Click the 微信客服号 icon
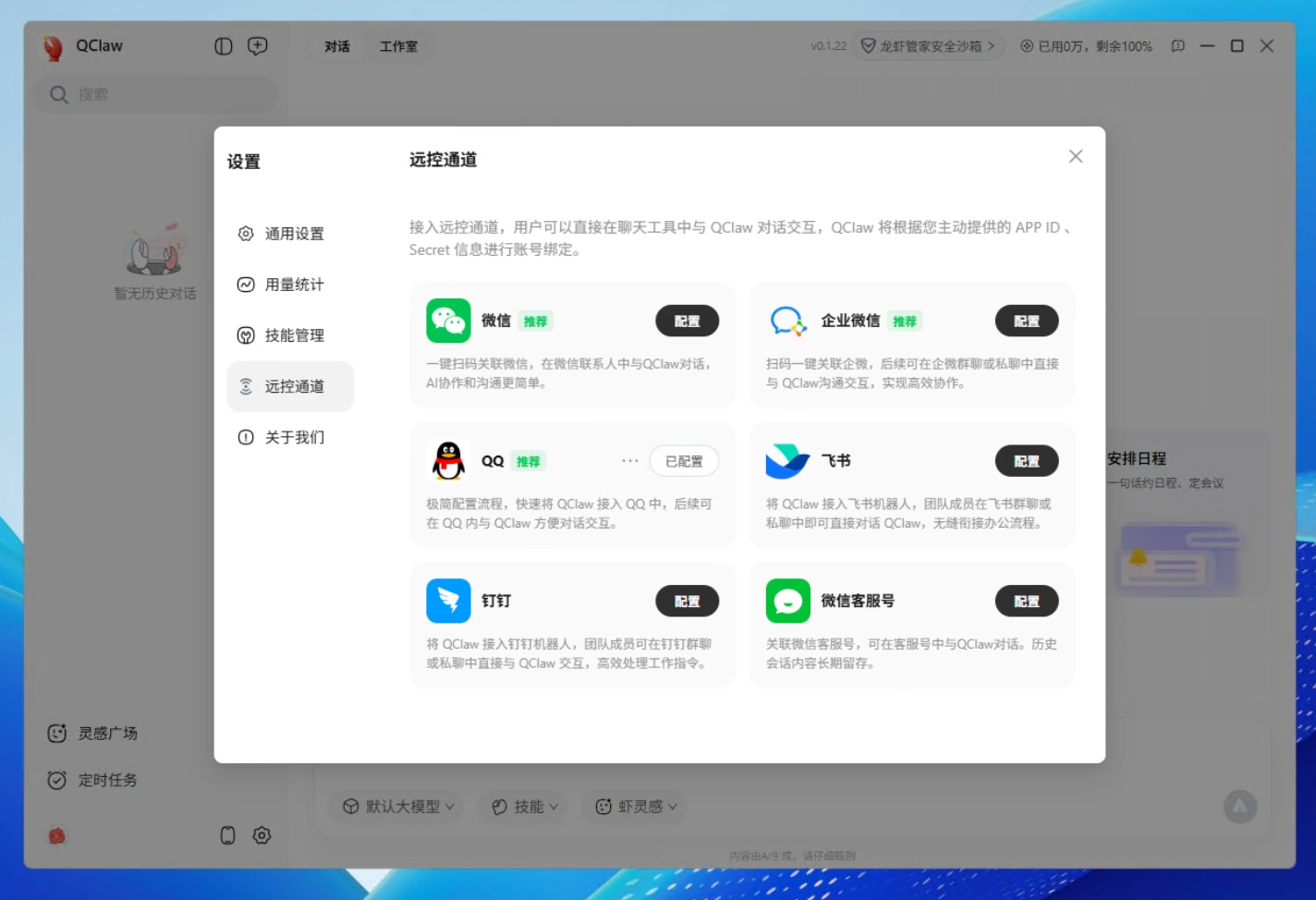The height and width of the screenshot is (900, 1316). 788,601
